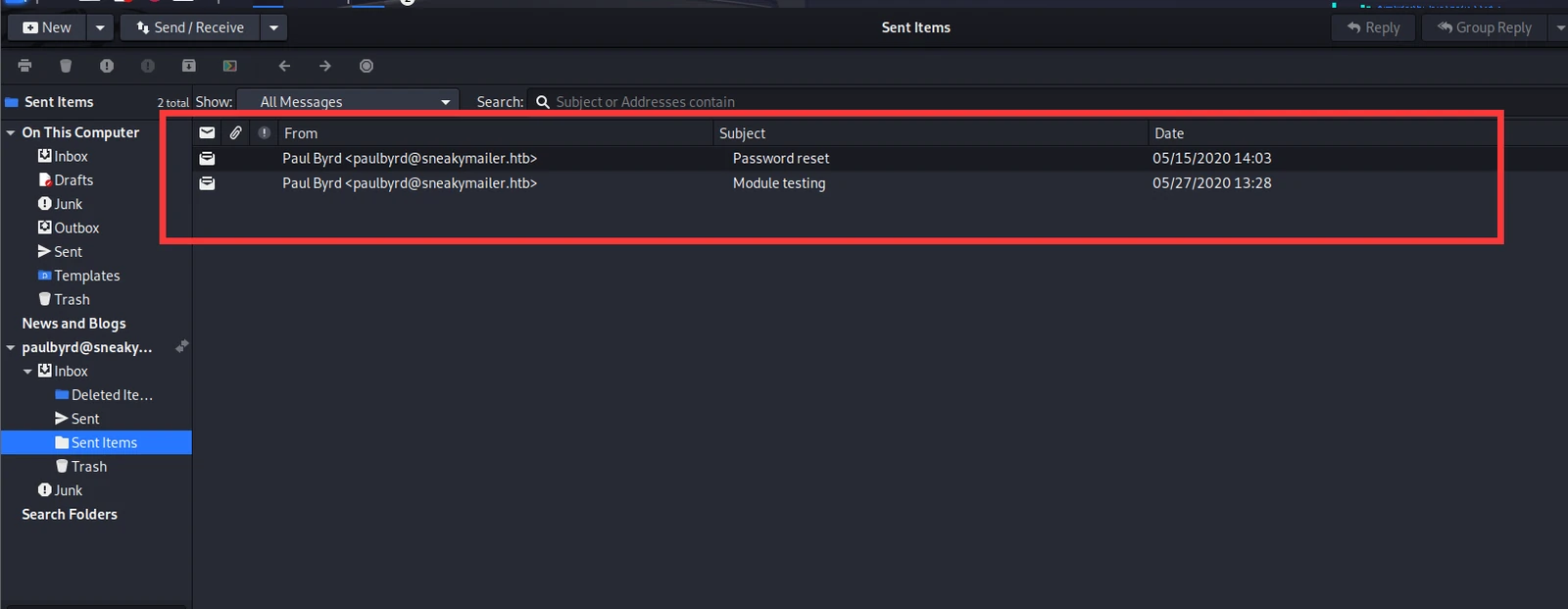1568x609 pixels.
Task: Open the New button dropdown arrow
Action: 100,27
